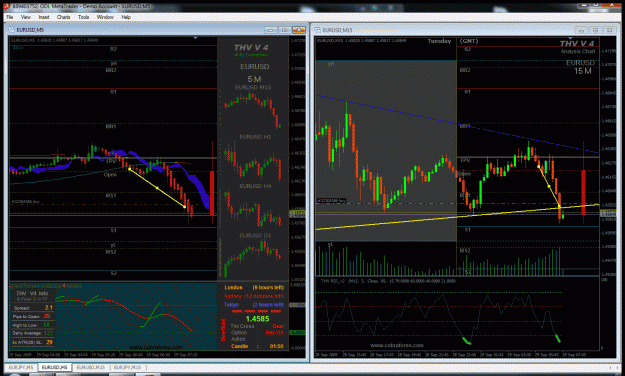Click the 15 M timeframe label
This screenshot has width=625, height=376.
tap(583, 71)
